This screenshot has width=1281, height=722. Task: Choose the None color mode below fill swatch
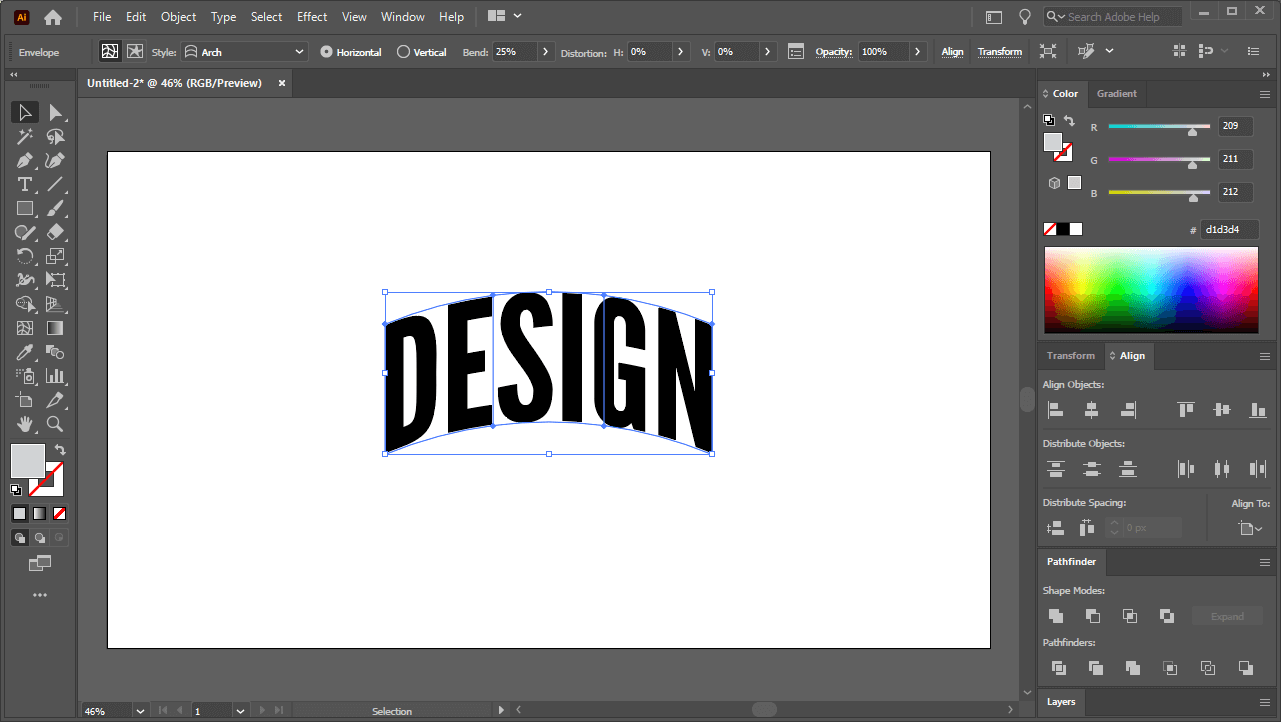60,513
